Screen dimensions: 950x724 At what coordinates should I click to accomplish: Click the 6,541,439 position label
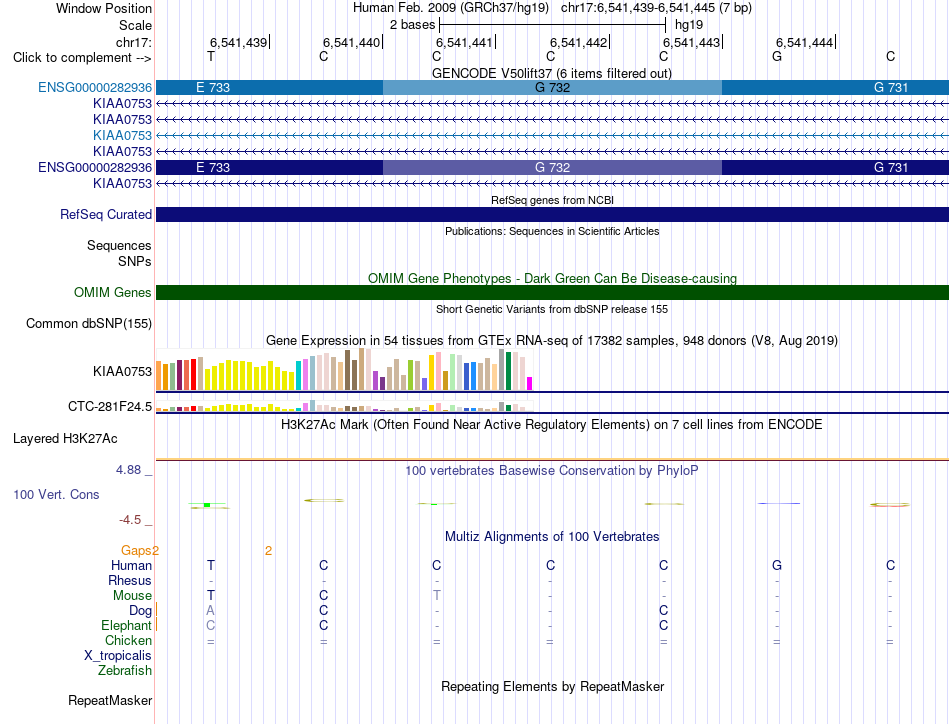point(239,42)
